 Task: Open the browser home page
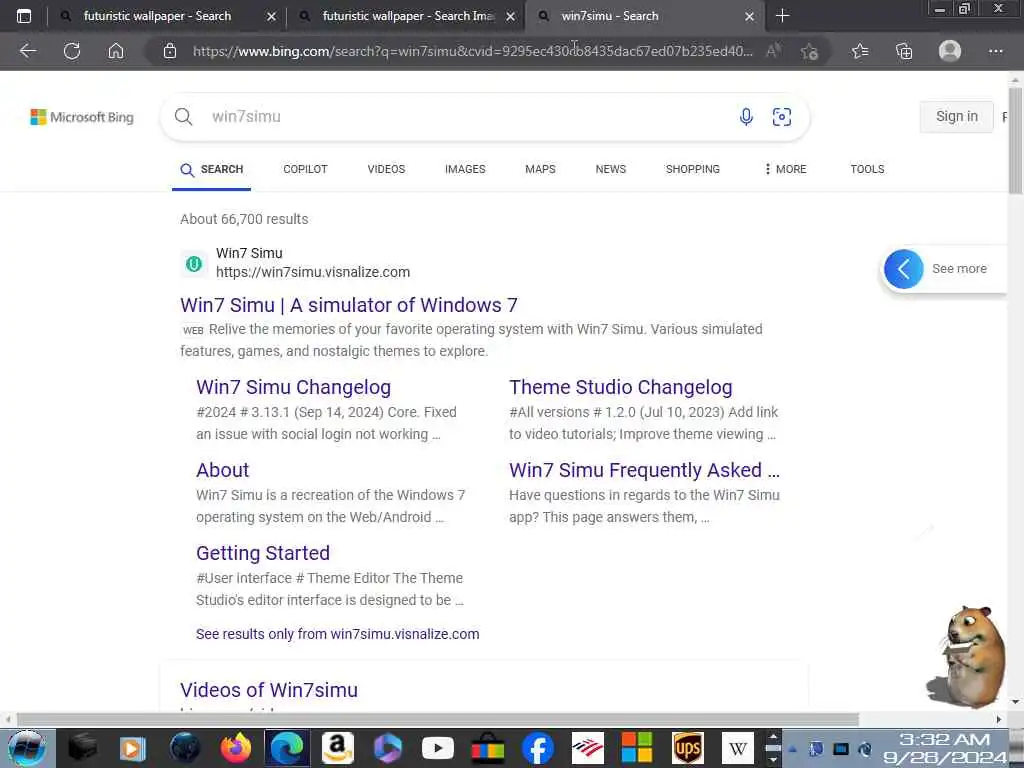coord(116,51)
